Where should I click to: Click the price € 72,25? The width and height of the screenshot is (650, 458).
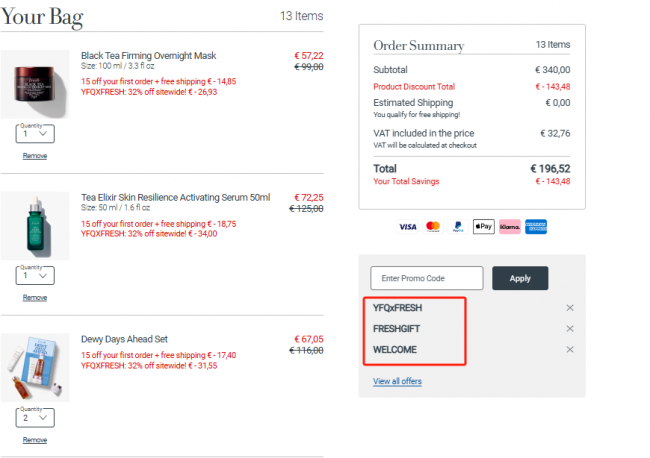[308, 197]
